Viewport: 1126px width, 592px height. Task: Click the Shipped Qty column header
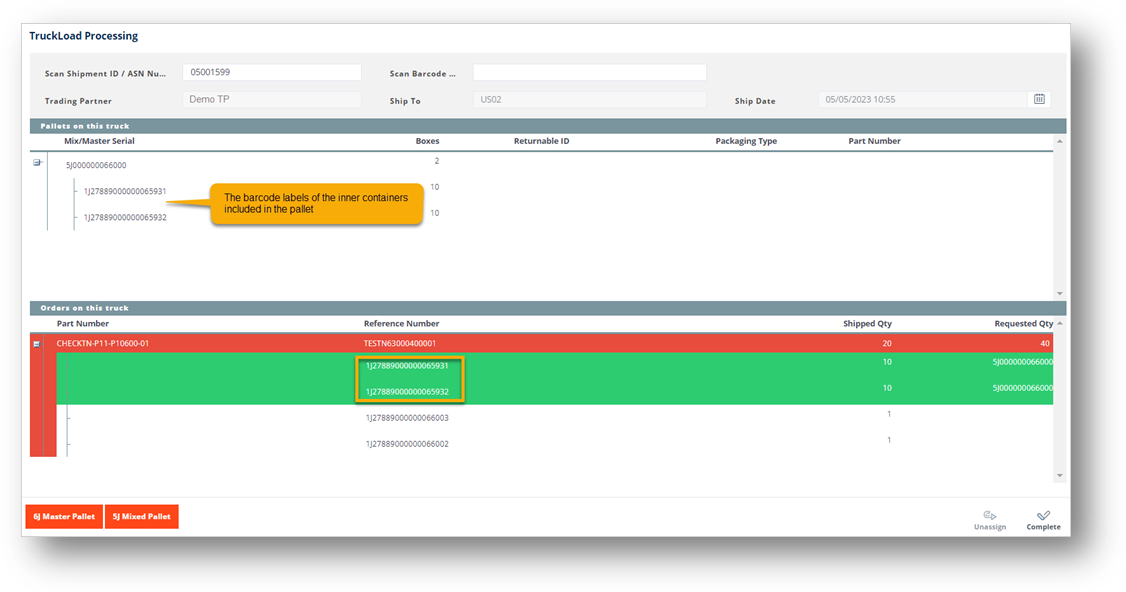tap(865, 323)
